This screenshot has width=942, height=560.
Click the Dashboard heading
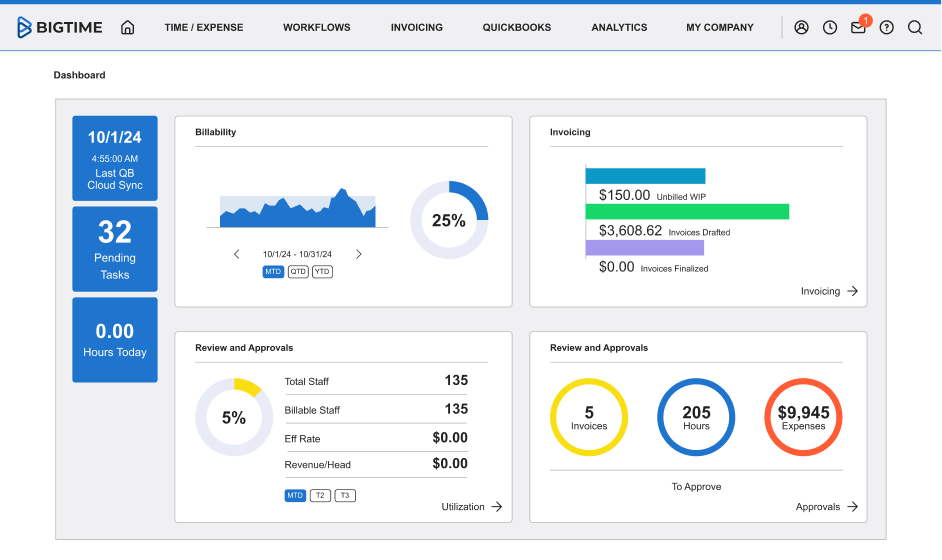79,75
